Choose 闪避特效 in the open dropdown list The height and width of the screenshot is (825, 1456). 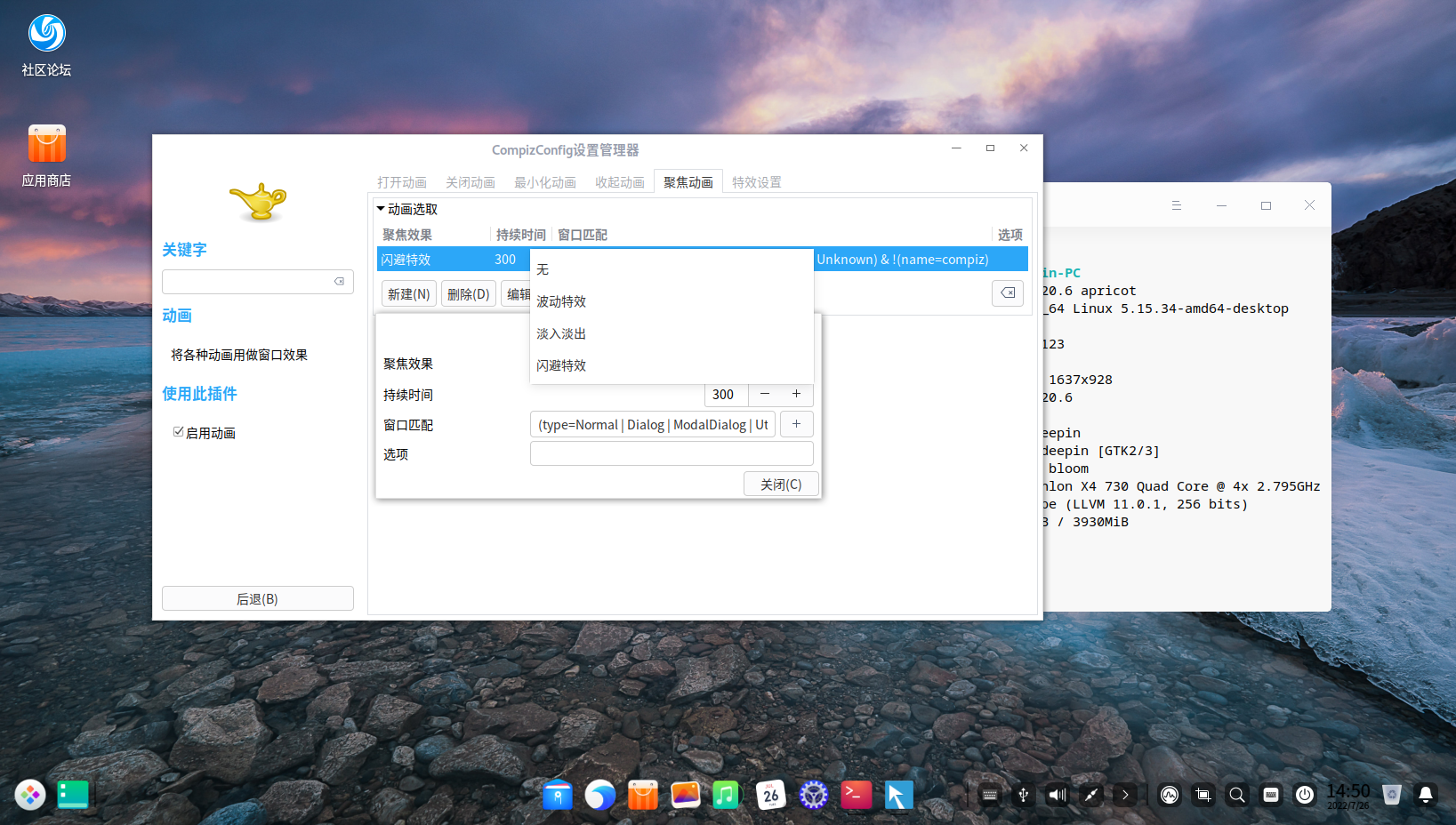672,365
